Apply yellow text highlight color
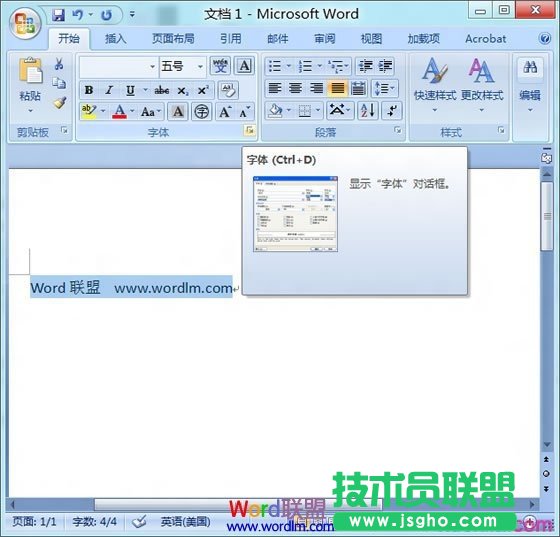This screenshot has width=560, height=537. [88, 112]
